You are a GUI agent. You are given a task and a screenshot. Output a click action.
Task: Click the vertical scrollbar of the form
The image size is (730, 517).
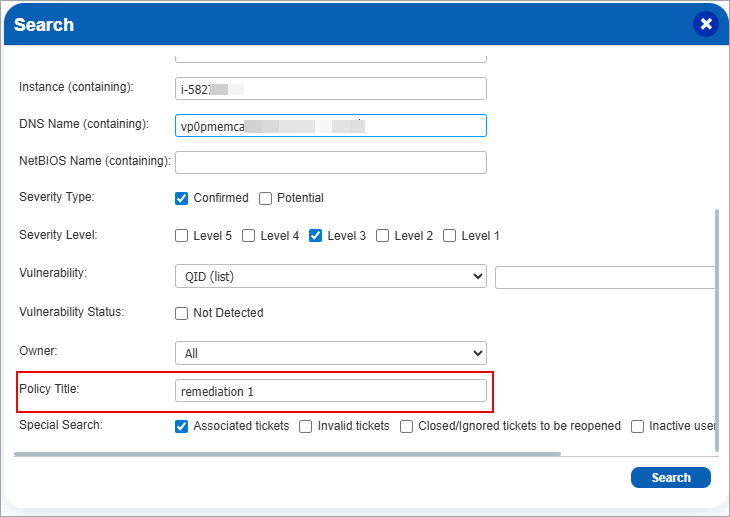coord(717,330)
